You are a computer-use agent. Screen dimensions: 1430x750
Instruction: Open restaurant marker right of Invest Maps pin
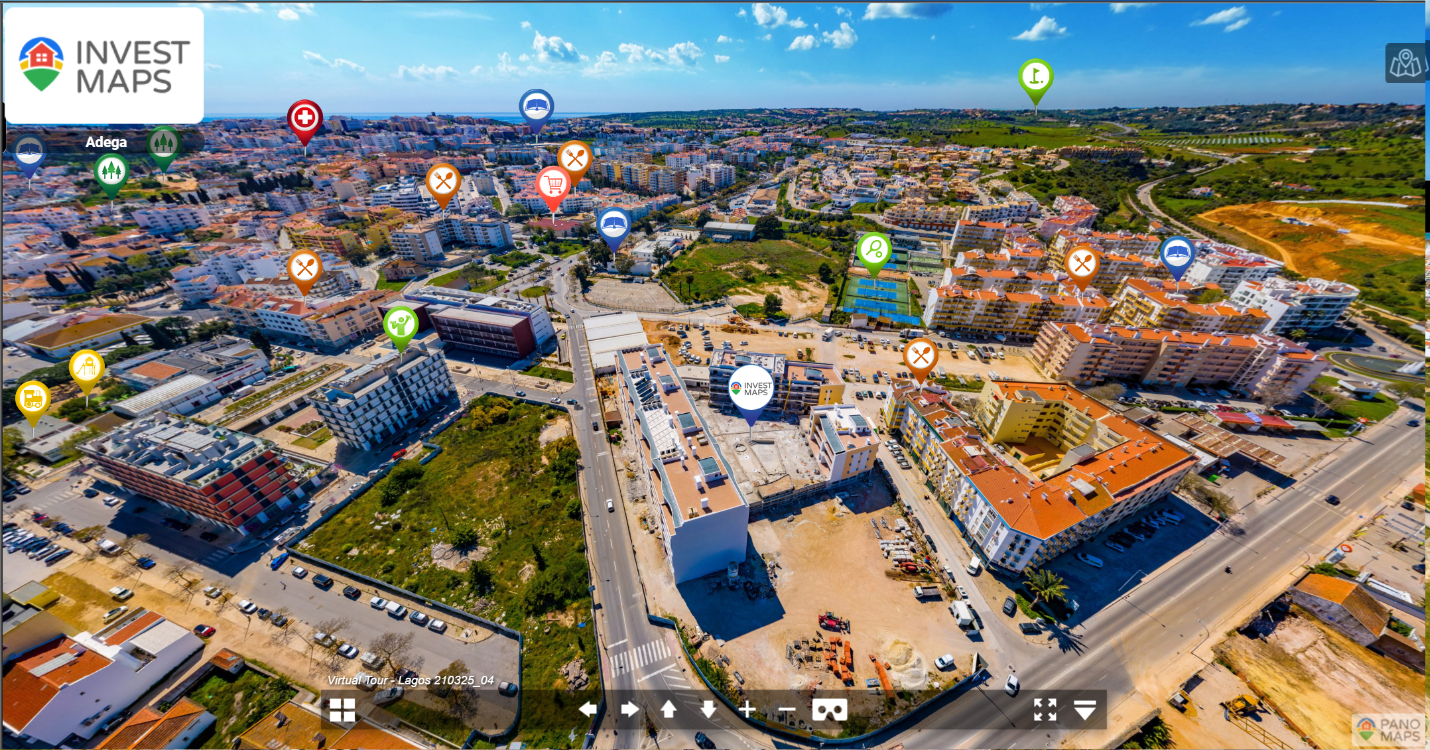coord(921,356)
